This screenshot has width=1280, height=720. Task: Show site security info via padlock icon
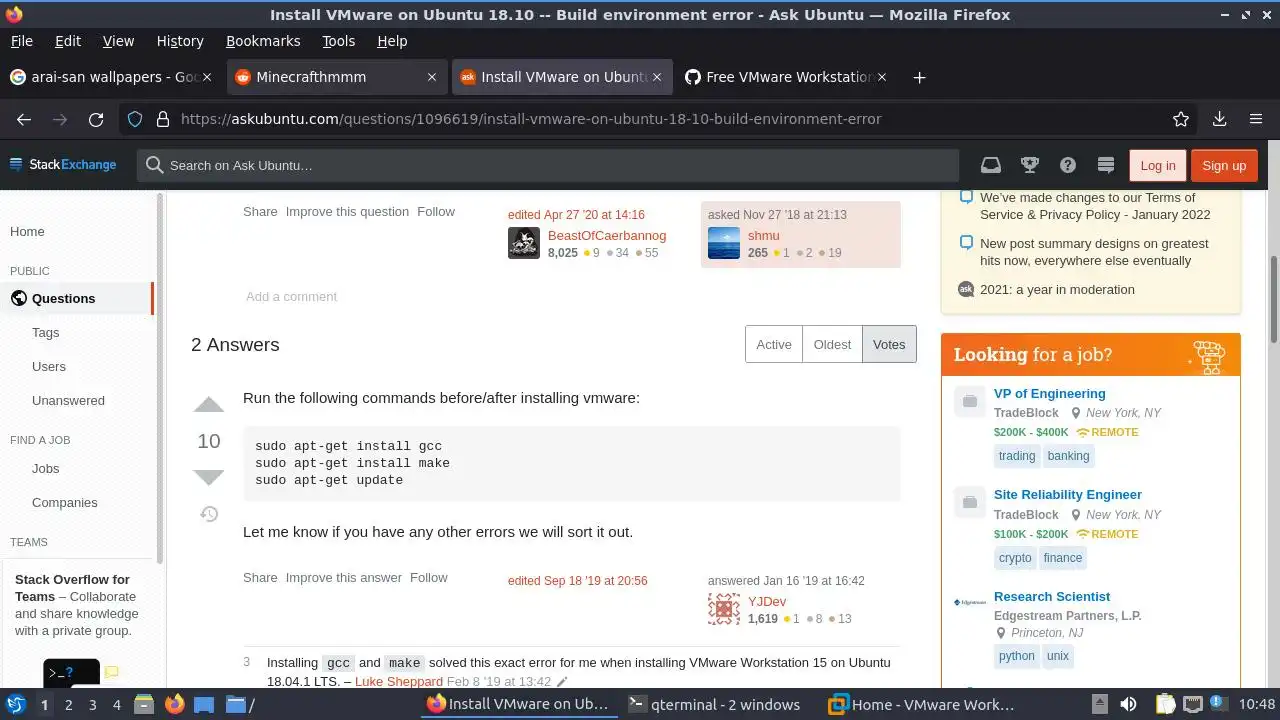tap(162, 119)
